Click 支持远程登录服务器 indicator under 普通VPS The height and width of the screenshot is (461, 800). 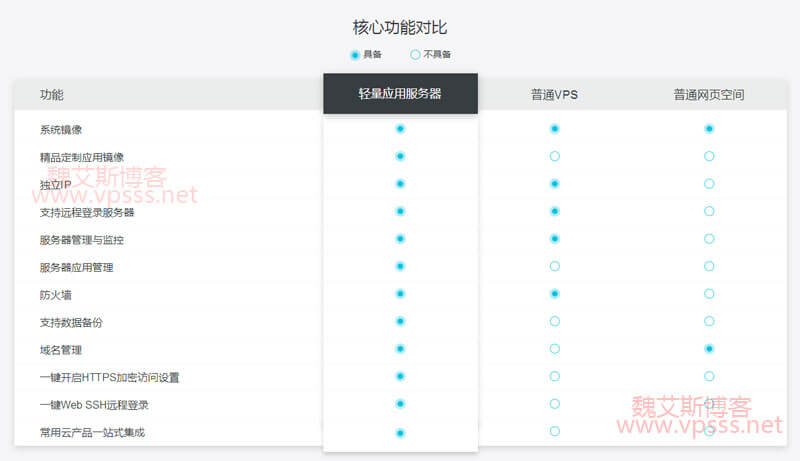[x=555, y=211]
